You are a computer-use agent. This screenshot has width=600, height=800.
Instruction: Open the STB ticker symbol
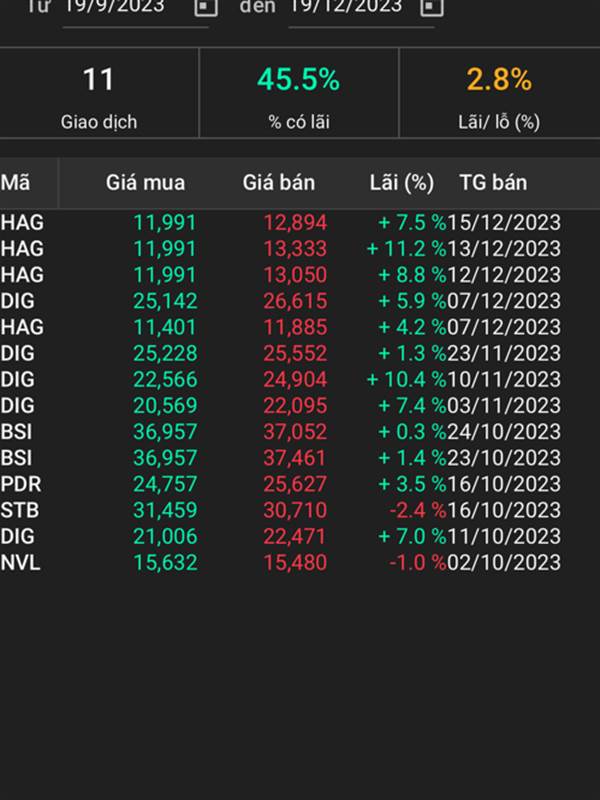tap(19, 510)
